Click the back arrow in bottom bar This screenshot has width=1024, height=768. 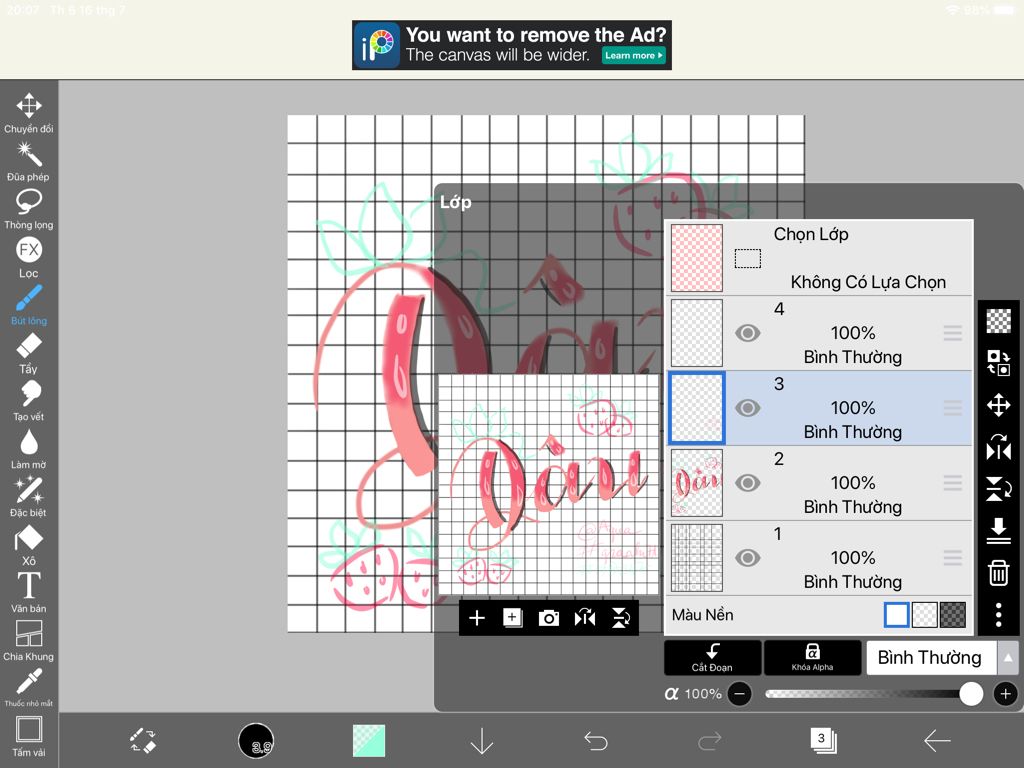pyautogui.click(x=937, y=741)
